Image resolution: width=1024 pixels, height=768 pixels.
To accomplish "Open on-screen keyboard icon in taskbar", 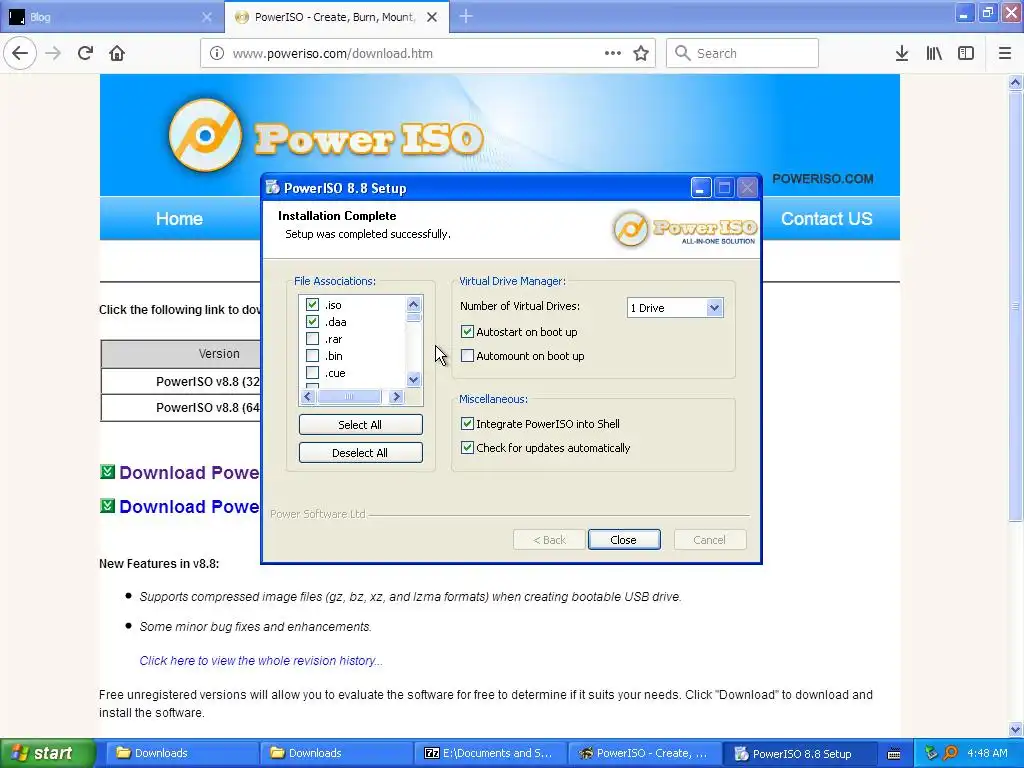I will point(894,754).
